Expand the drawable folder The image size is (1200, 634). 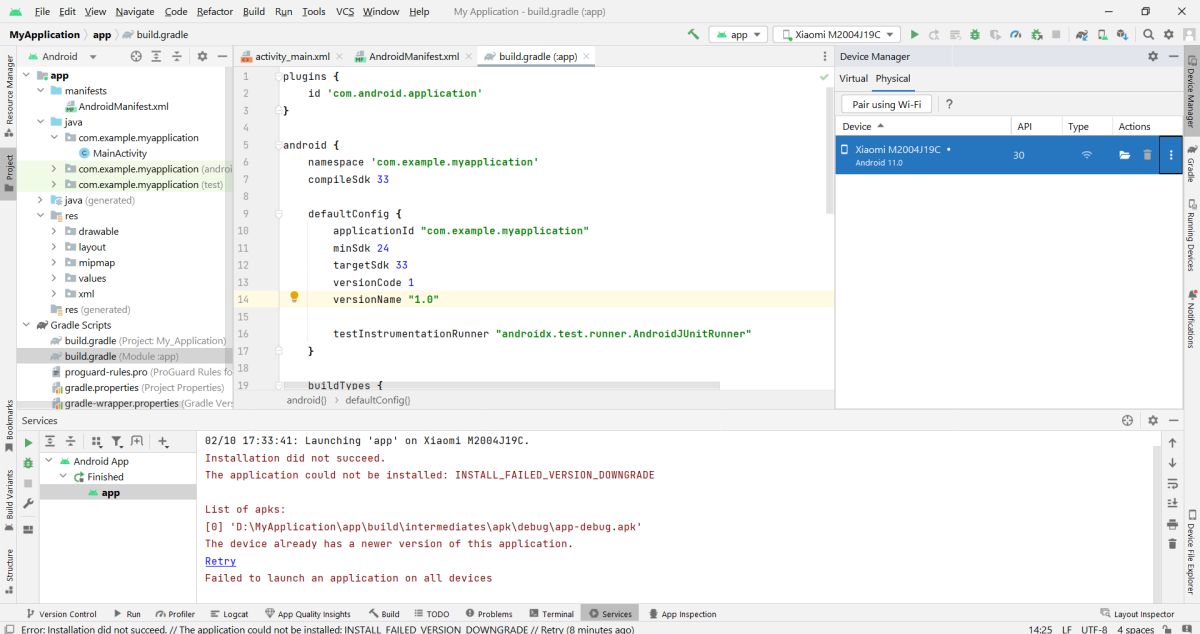point(55,232)
